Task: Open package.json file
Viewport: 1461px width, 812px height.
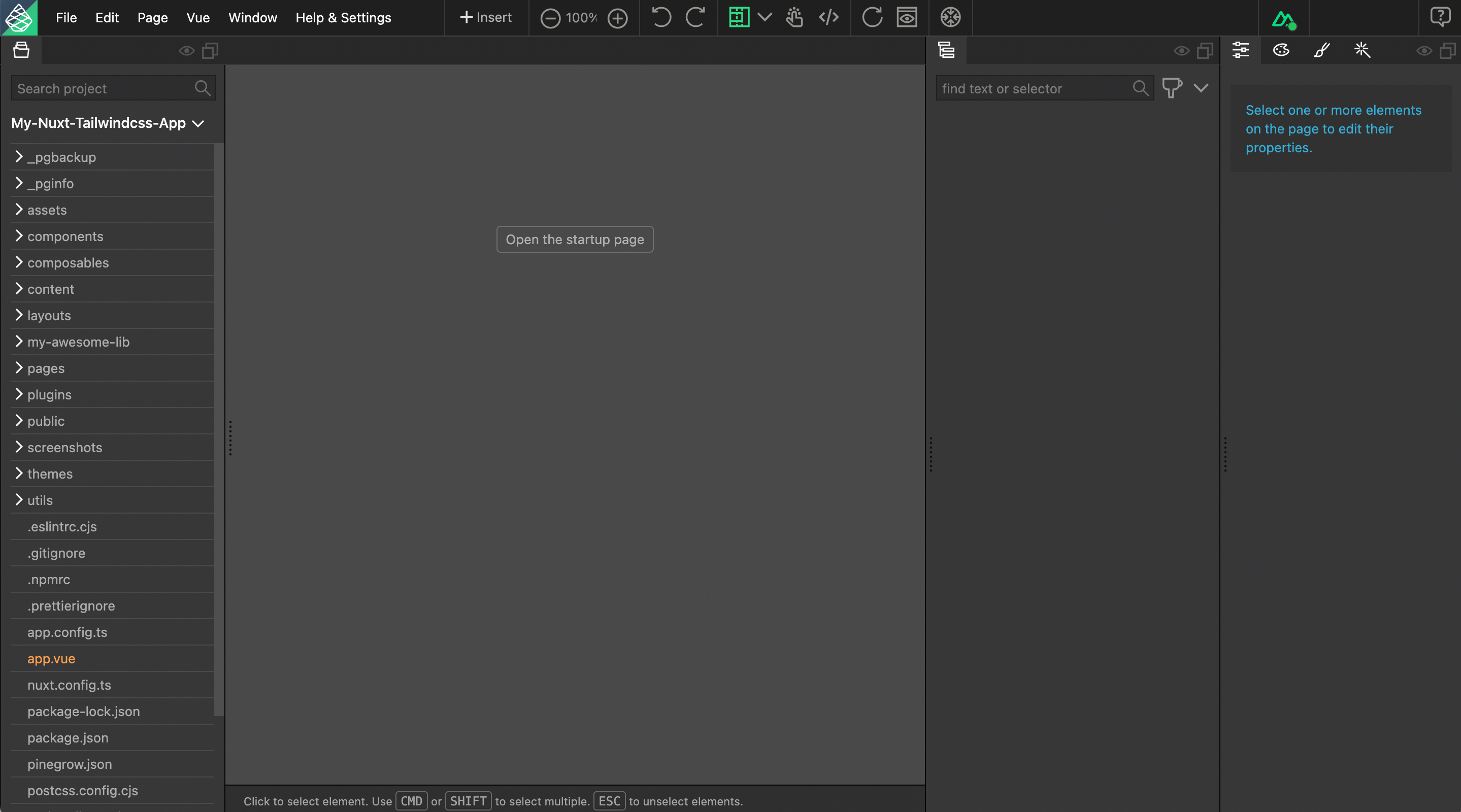Action: (68, 738)
